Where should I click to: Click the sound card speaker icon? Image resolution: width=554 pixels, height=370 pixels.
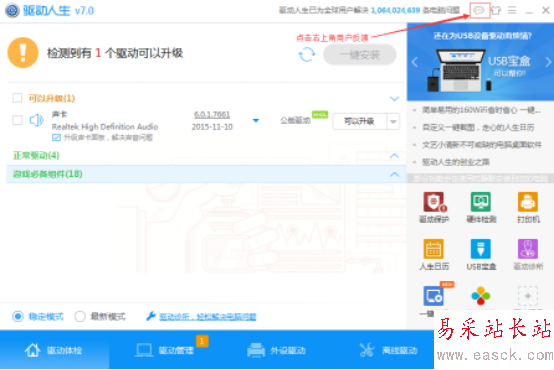[36, 121]
